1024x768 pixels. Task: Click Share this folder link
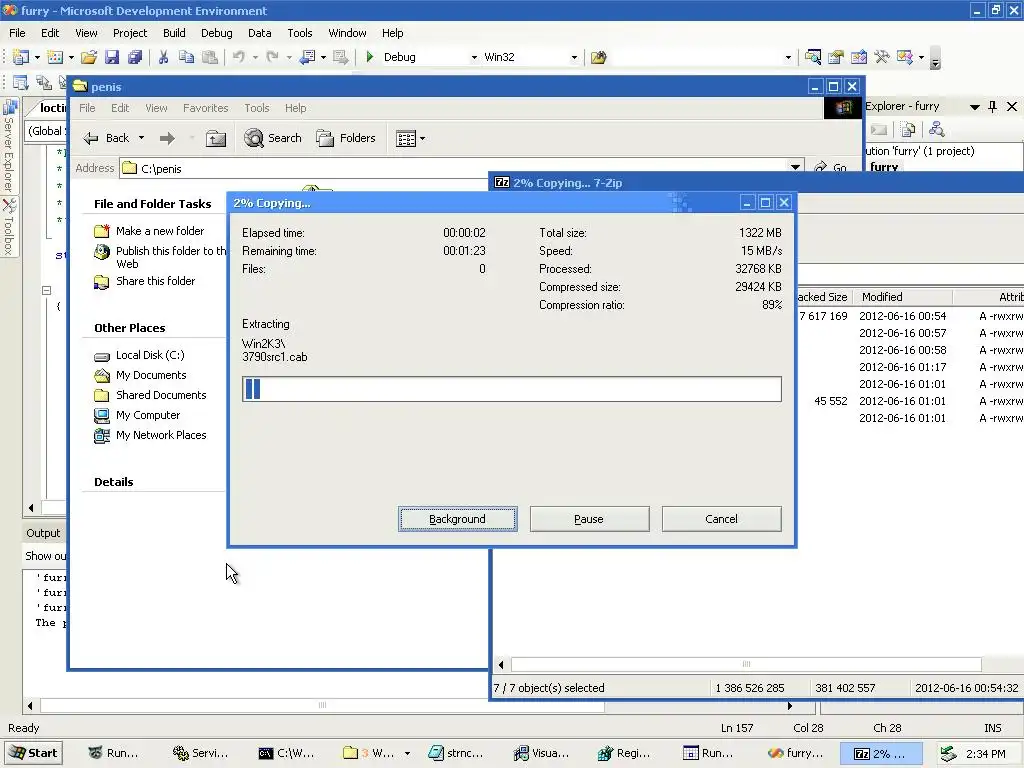(155, 281)
